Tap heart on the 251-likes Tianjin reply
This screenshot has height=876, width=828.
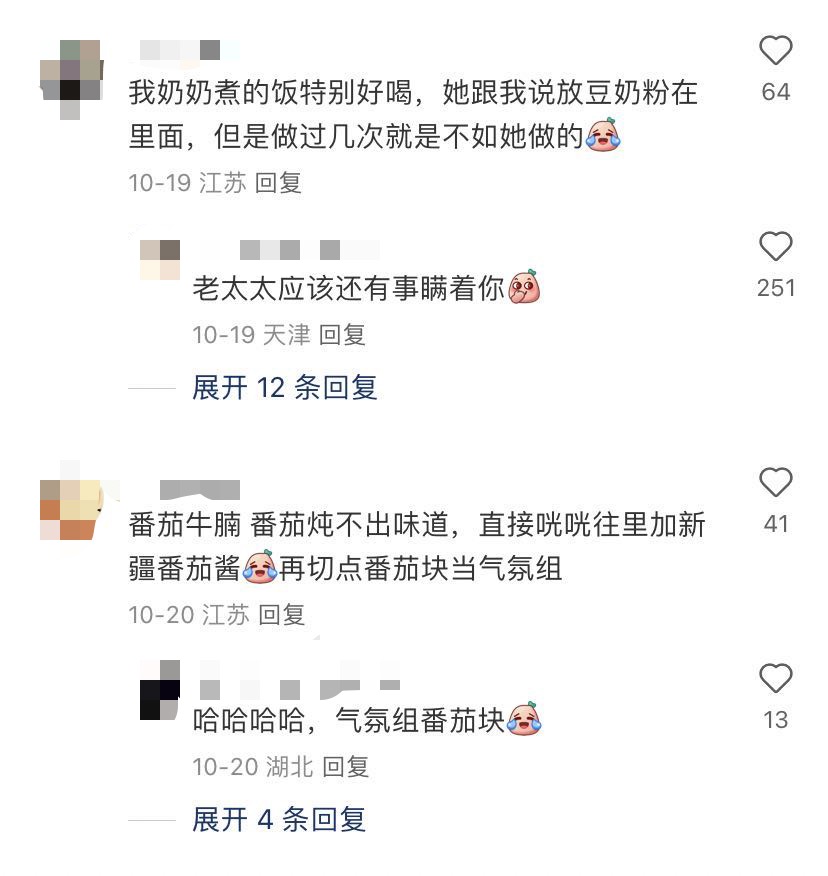pos(775,246)
